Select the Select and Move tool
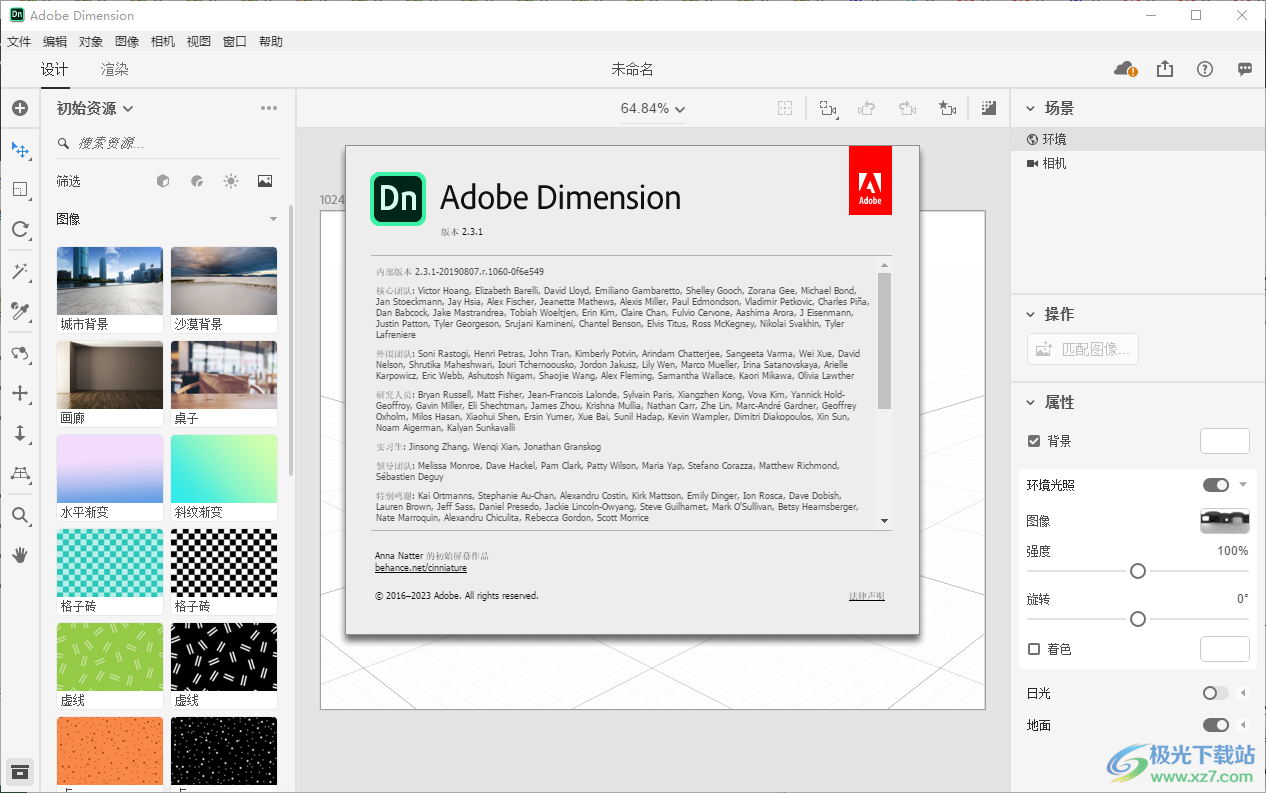The image size is (1266, 793). [x=19, y=150]
